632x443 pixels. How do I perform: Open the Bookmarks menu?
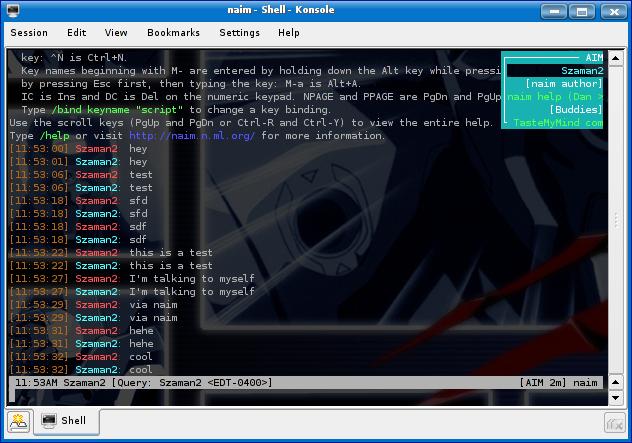[x=173, y=32]
